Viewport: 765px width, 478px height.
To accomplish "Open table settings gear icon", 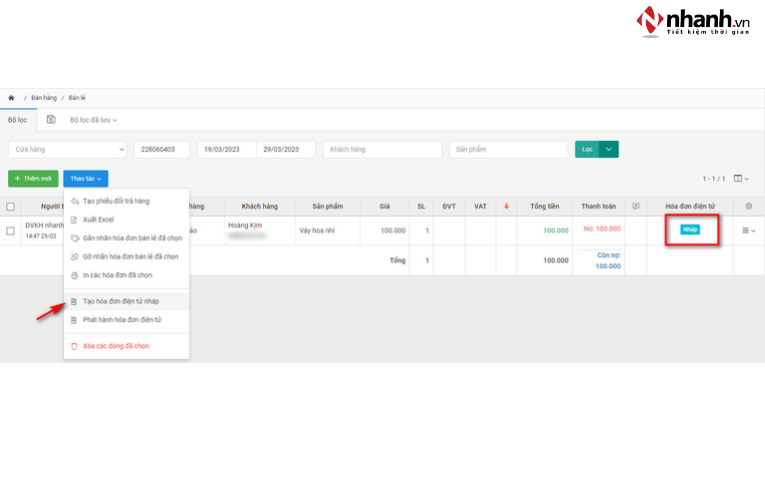I will click(749, 207).
